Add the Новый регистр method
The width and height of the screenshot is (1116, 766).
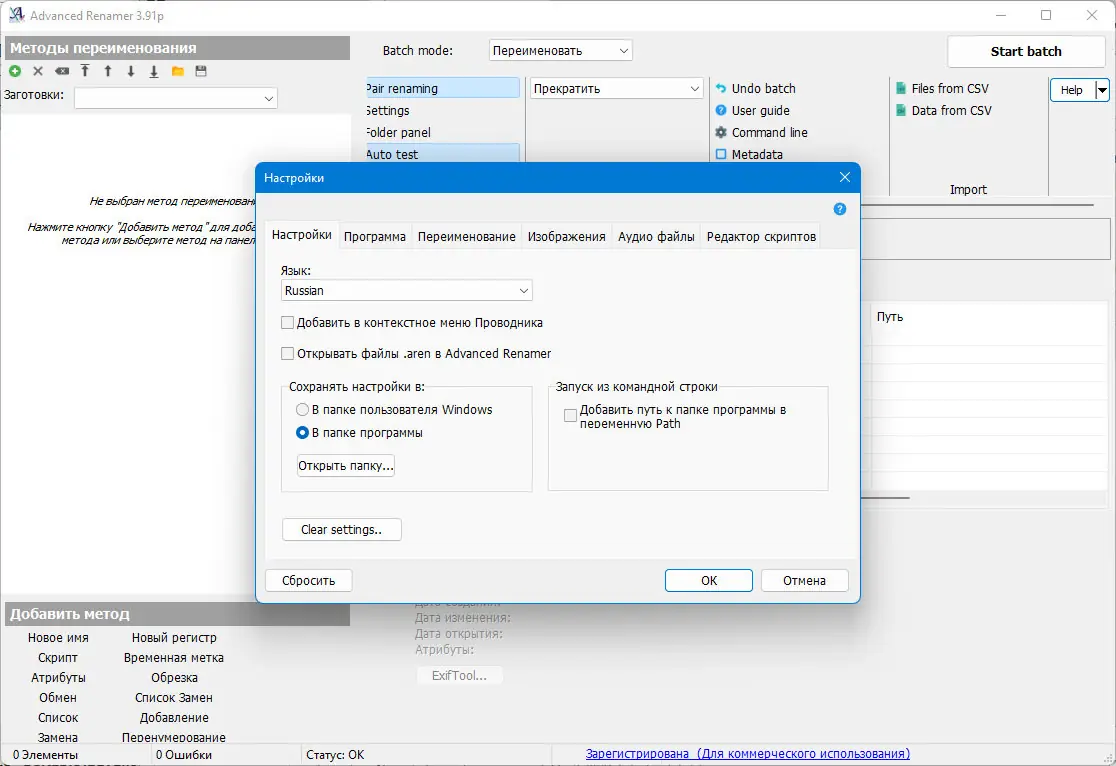(174, 638)
